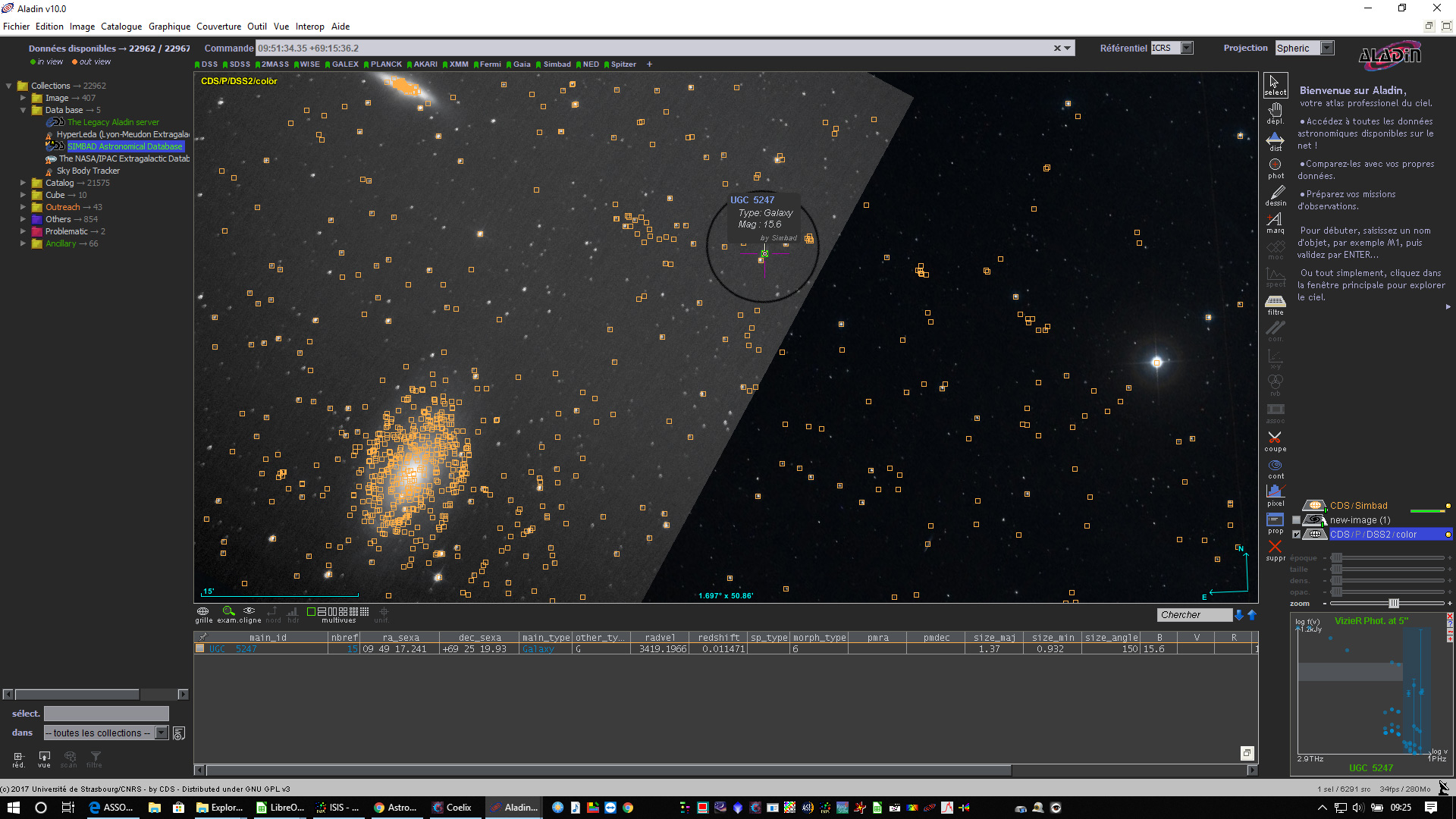Click the CDS/Simbad plane opacity bar
1456x819 pixels.
pyautogui.click(x=1426, y=510)
